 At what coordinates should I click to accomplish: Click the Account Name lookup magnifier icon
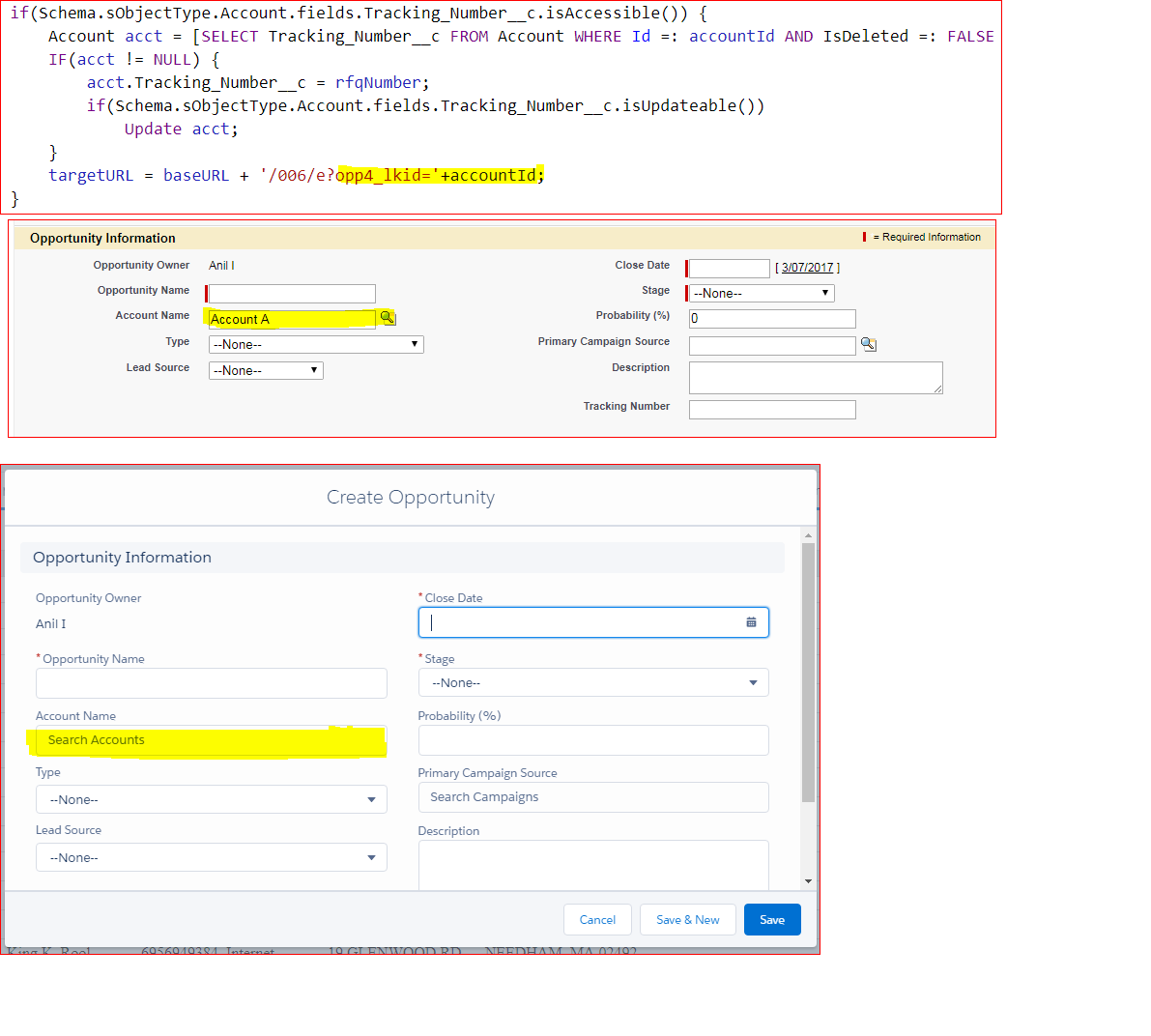click(x=388, y=318)
